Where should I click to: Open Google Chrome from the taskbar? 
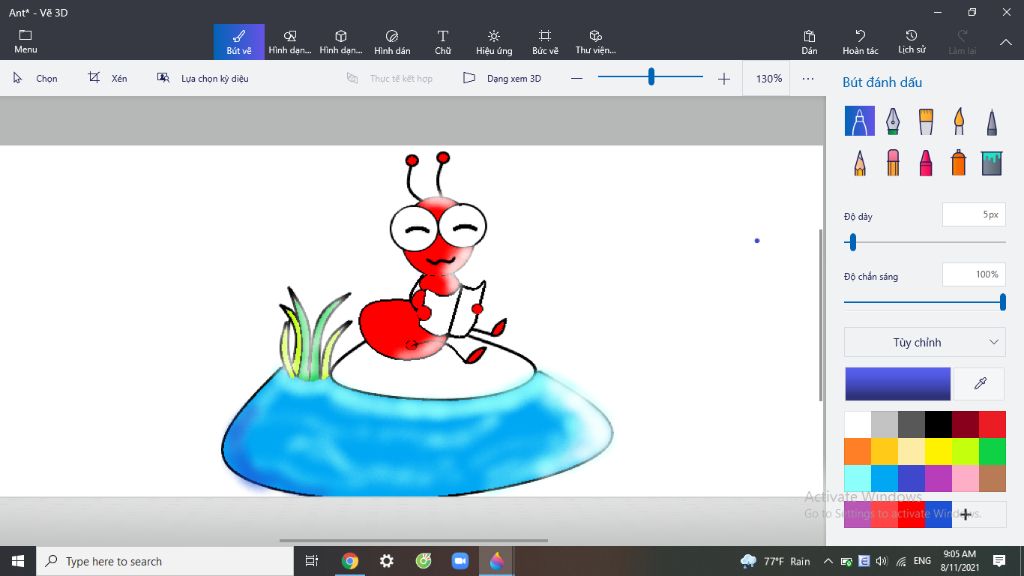[350, 561]
